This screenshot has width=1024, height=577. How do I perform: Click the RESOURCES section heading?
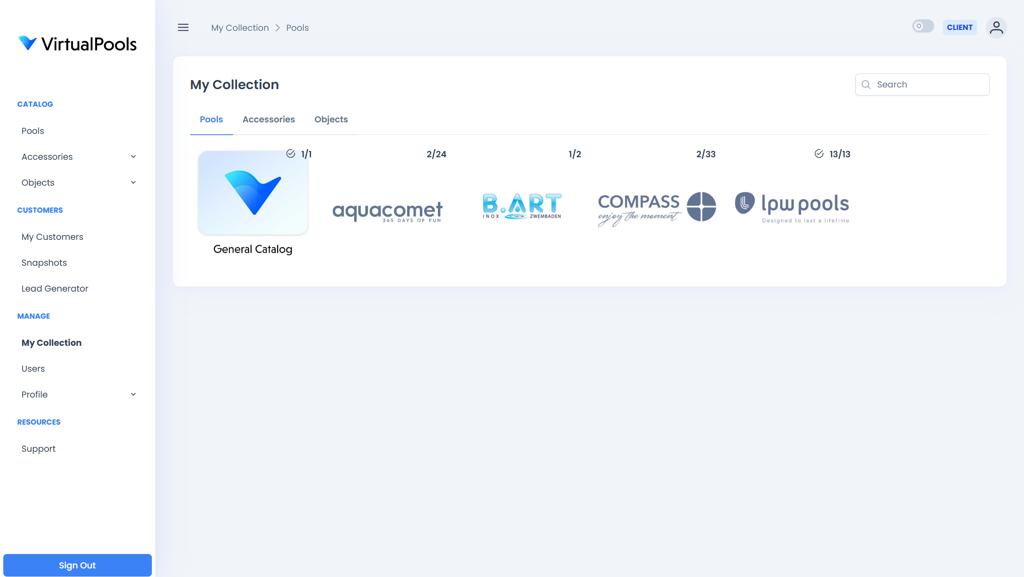pos(39,422)
